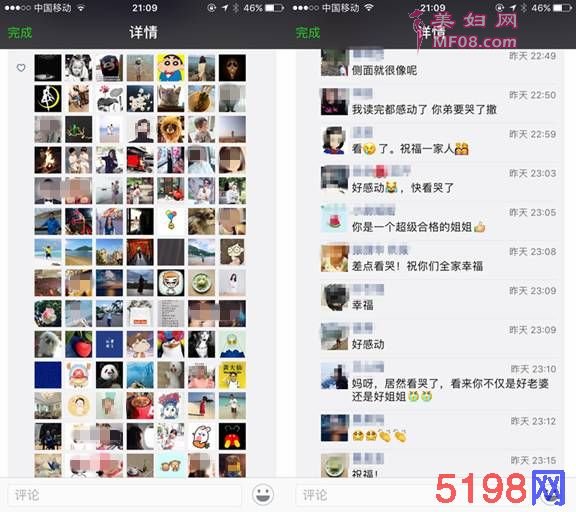Tap 完成 on the left screen
The height and width of the screenshot is (512, 576).
pyautogui.click(x=20, y=33)
